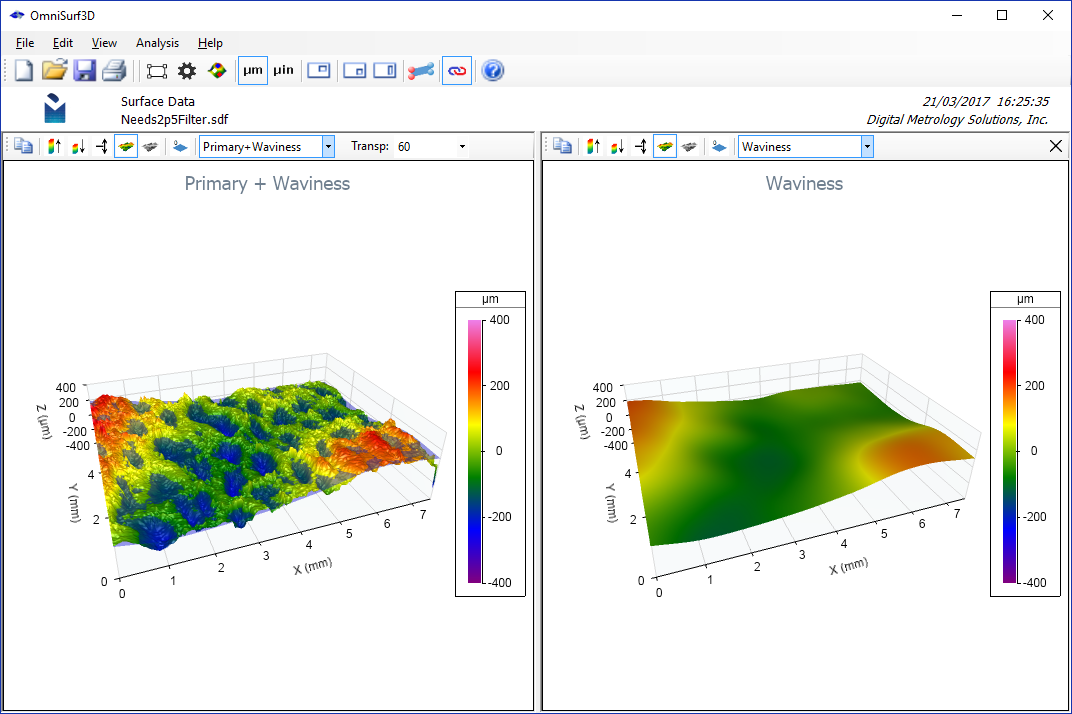
Task: Click the Open file toolbar button
Action: click(x=54, y=70)
